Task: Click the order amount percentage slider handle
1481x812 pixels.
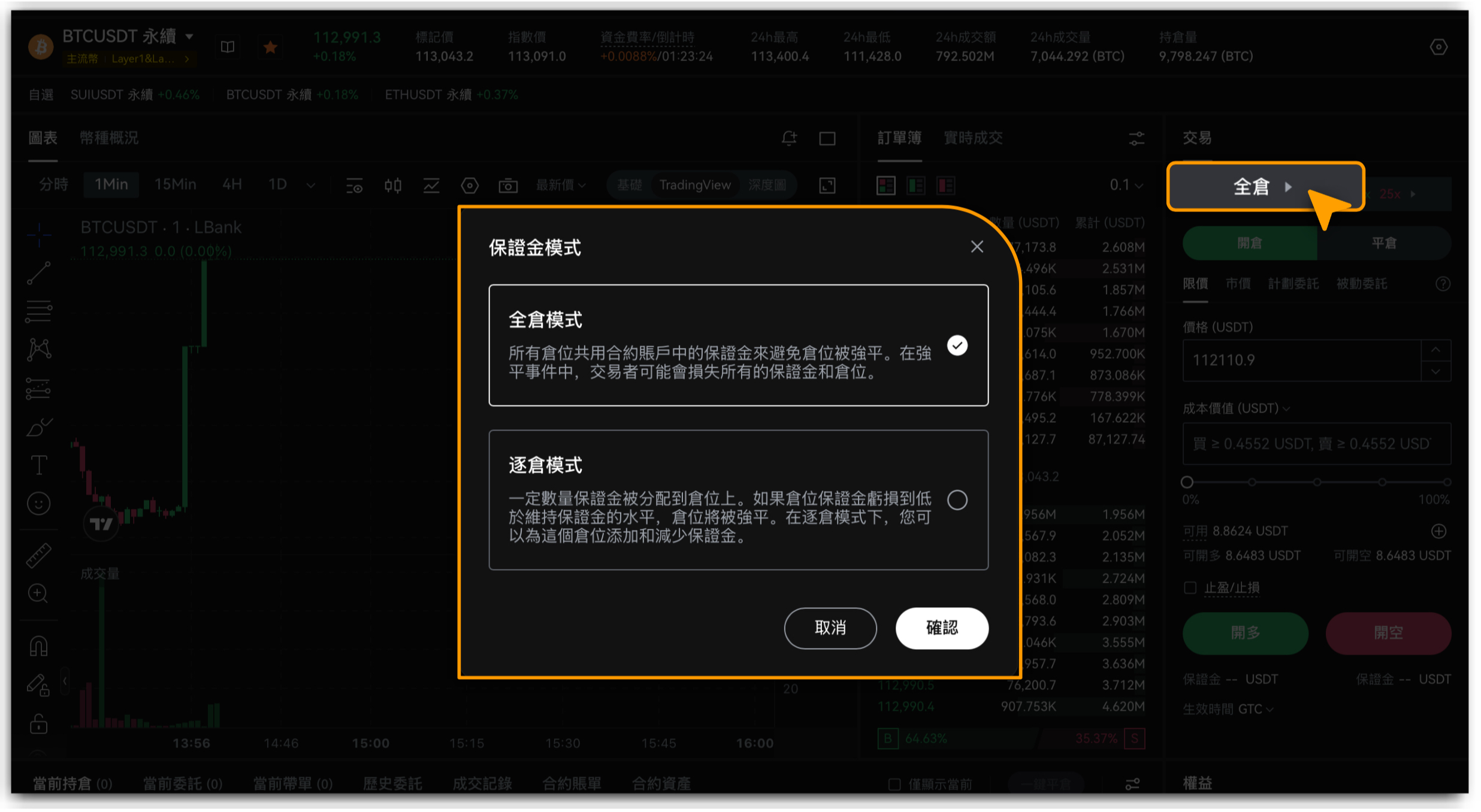Action: coord(1187,482)
